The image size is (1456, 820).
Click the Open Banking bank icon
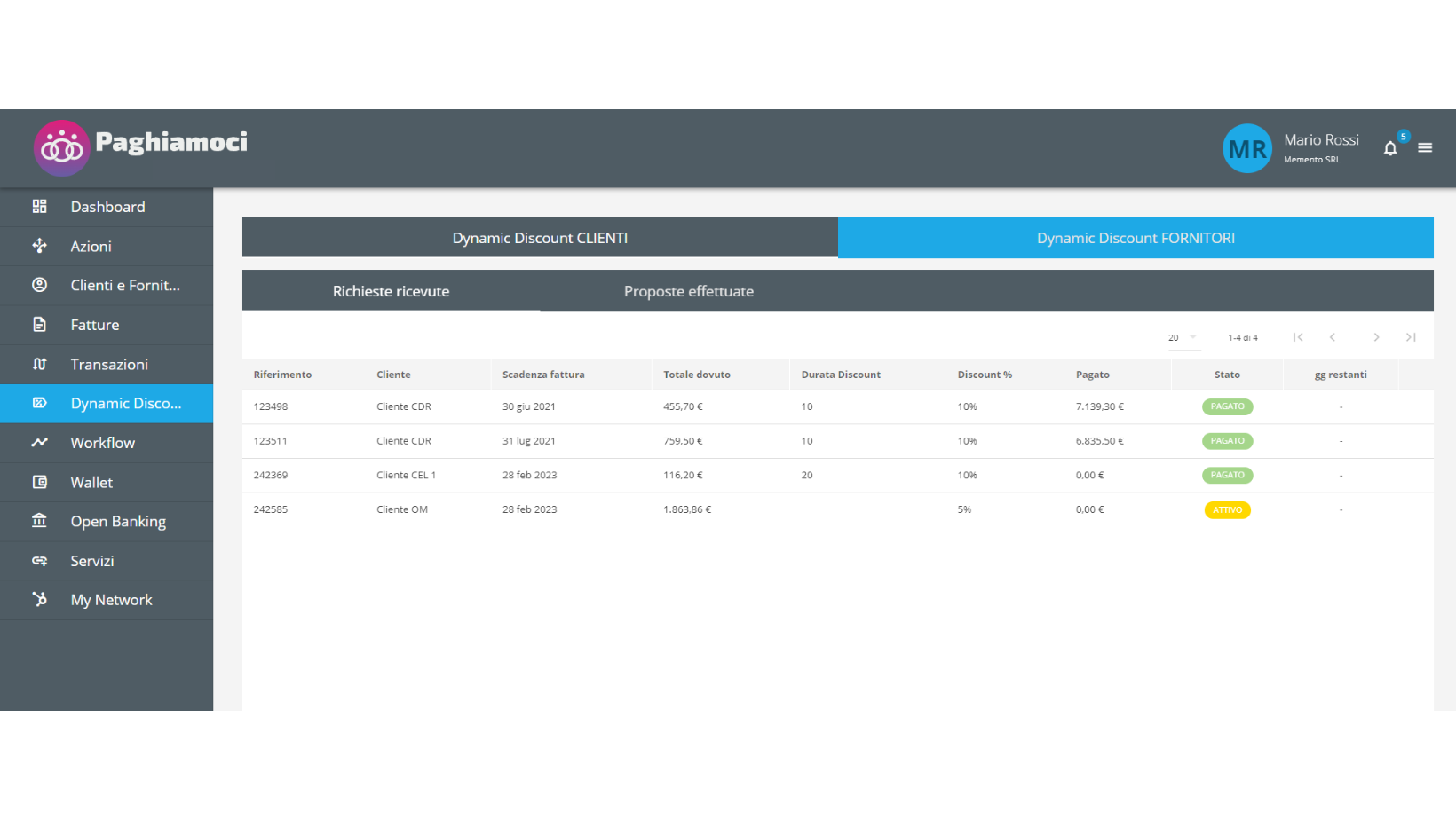click(39, 521)
